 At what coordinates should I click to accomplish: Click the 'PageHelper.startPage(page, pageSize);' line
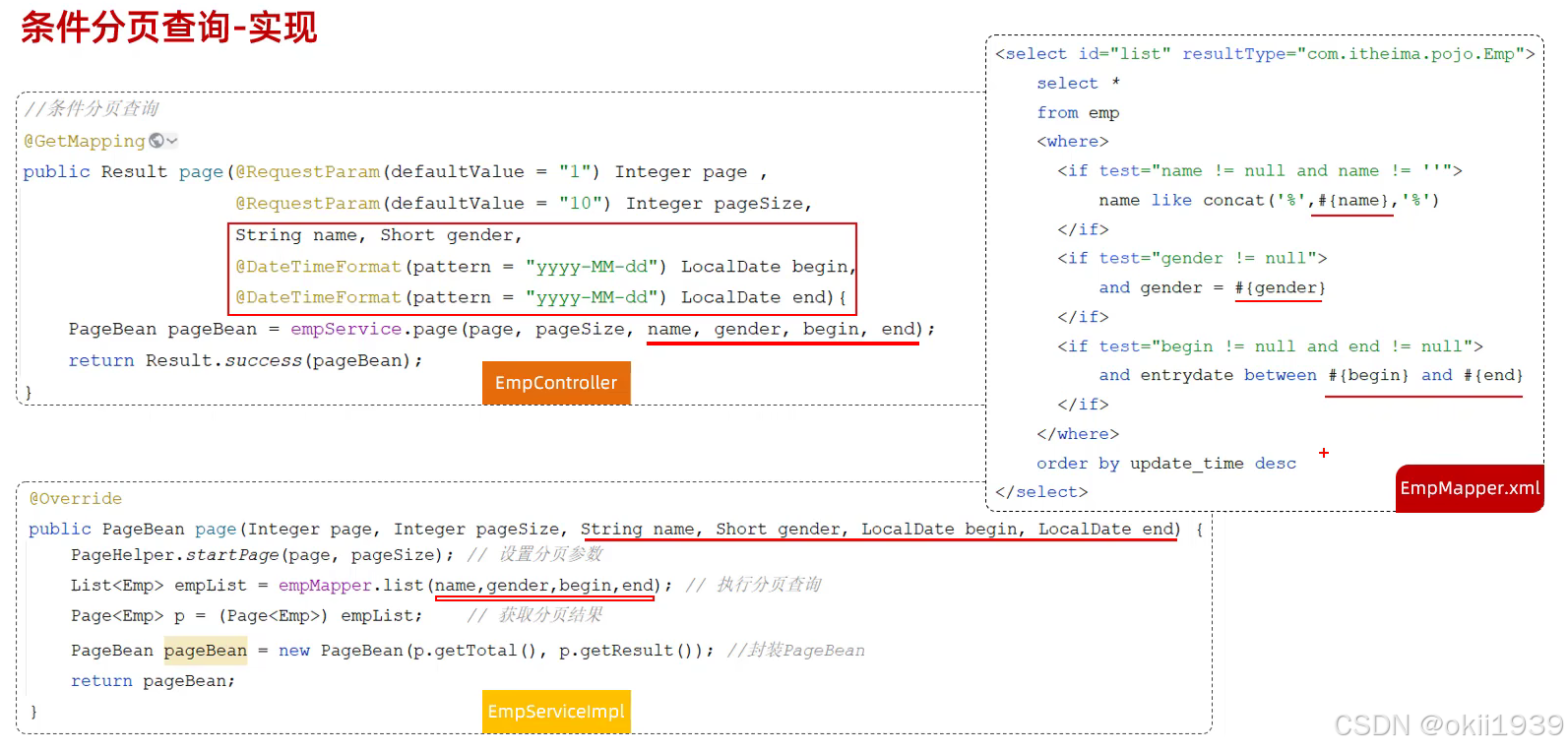coord(263,555)
